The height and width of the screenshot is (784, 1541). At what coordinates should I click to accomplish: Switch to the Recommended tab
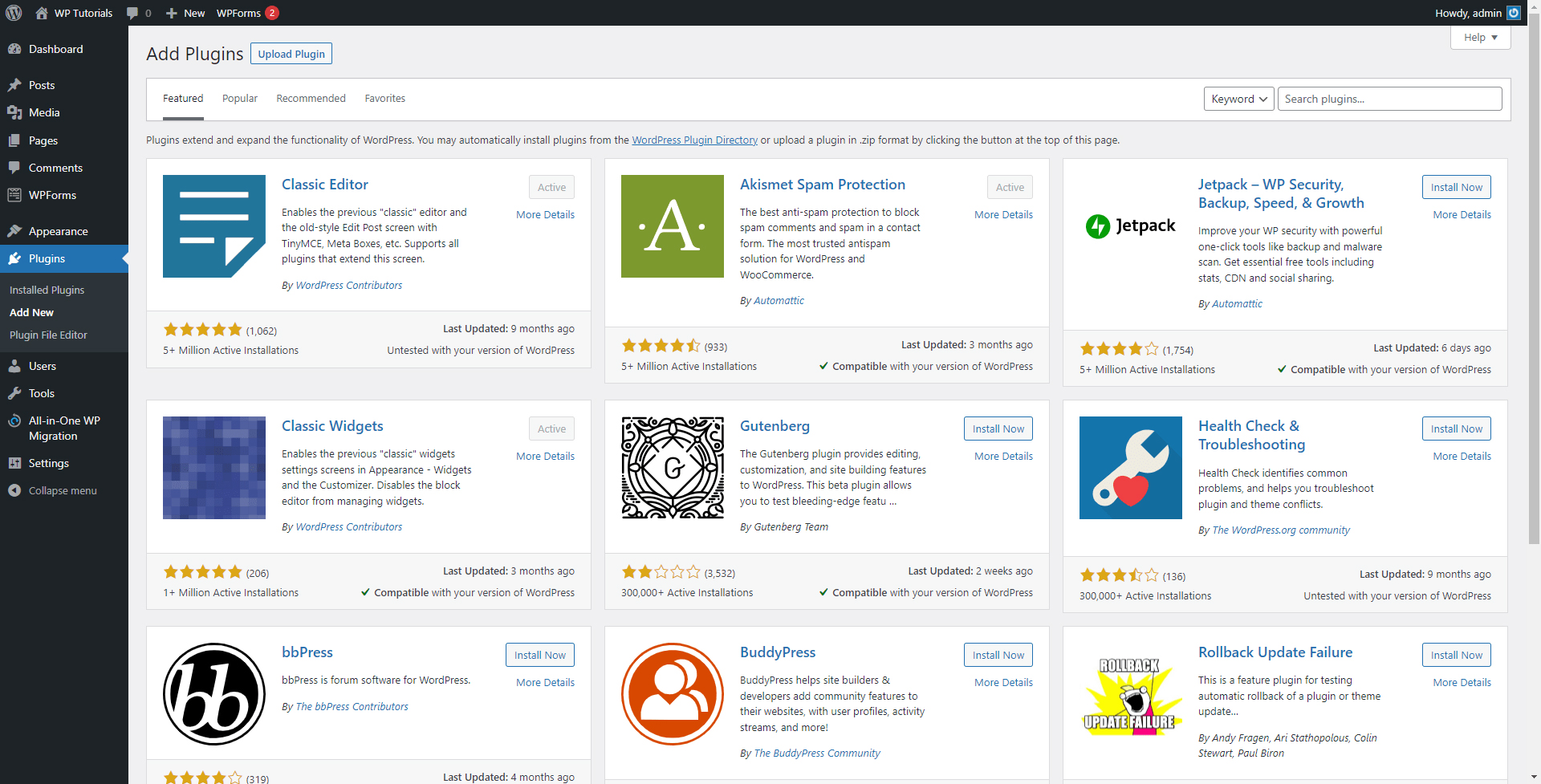coord(311,99)
